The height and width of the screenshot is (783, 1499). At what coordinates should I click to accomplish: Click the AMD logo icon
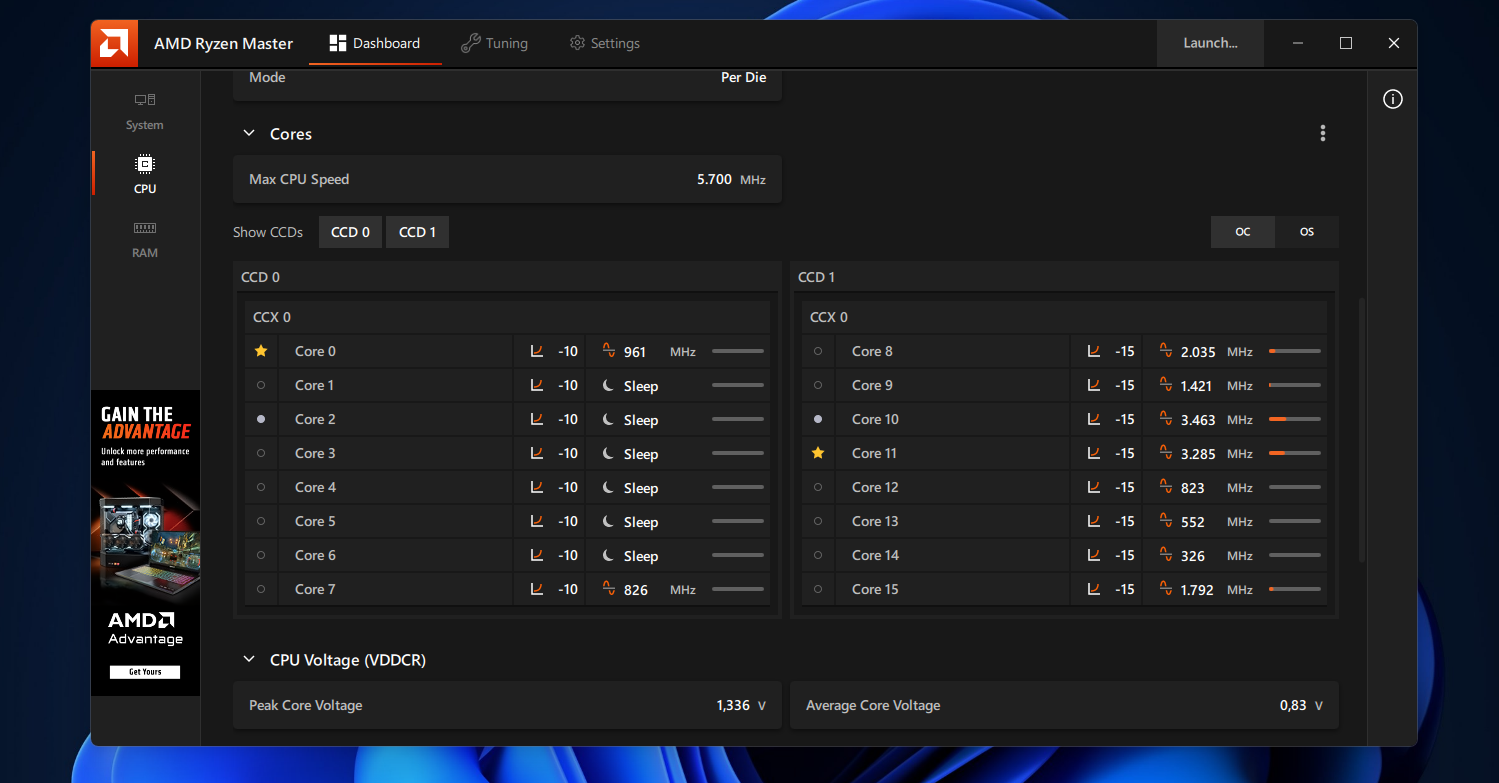point(114,43)
